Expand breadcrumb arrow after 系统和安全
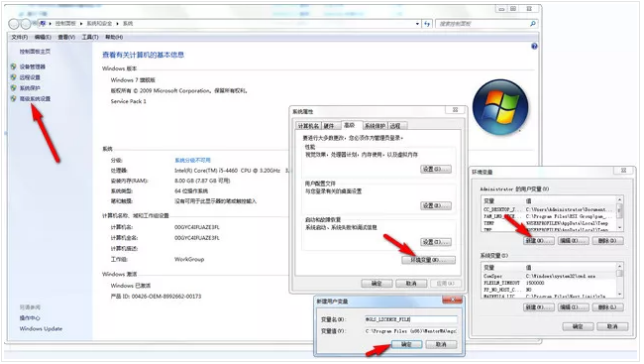 pyautogui.click(x=117, y=24)
